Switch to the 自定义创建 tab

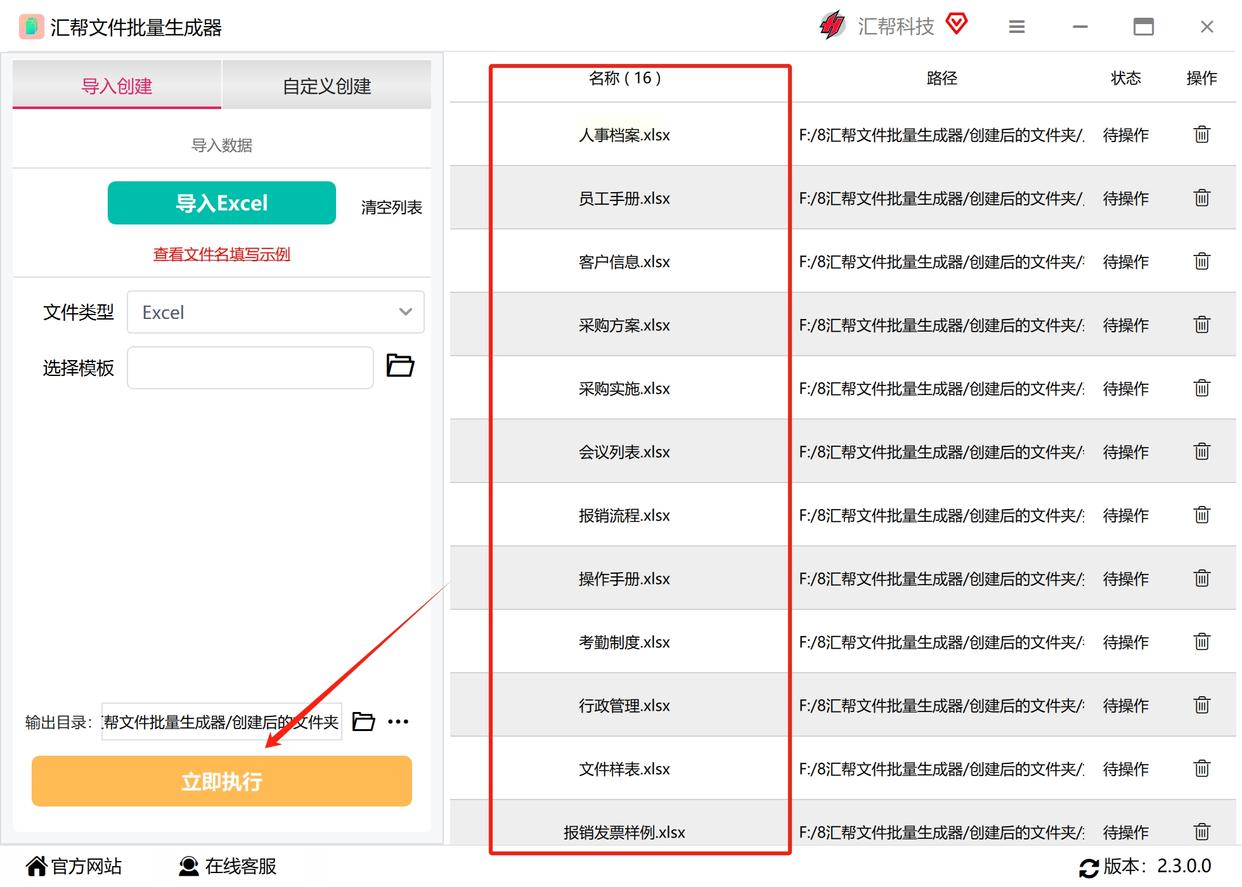click(x=327, y=85)
